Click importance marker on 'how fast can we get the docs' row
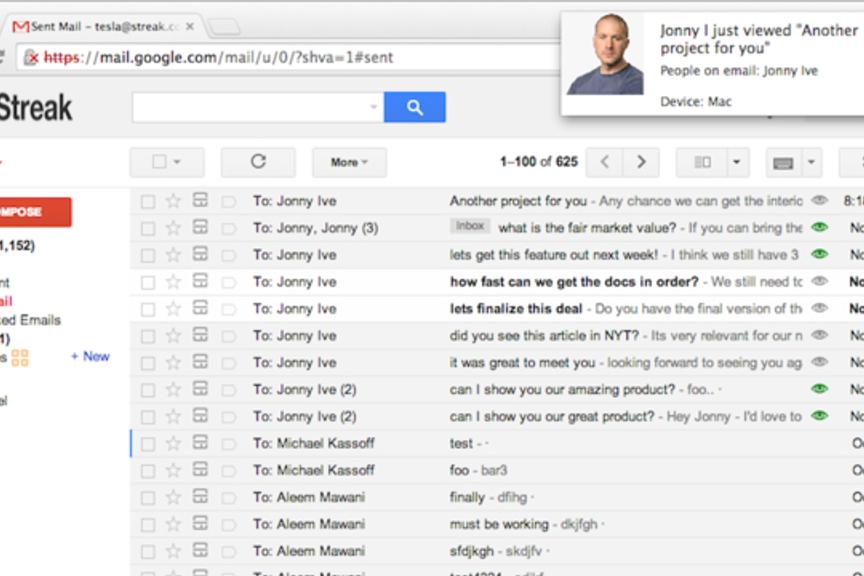This screenshot has height=576, width=864. pyautogui.click(x=228, y=283)
